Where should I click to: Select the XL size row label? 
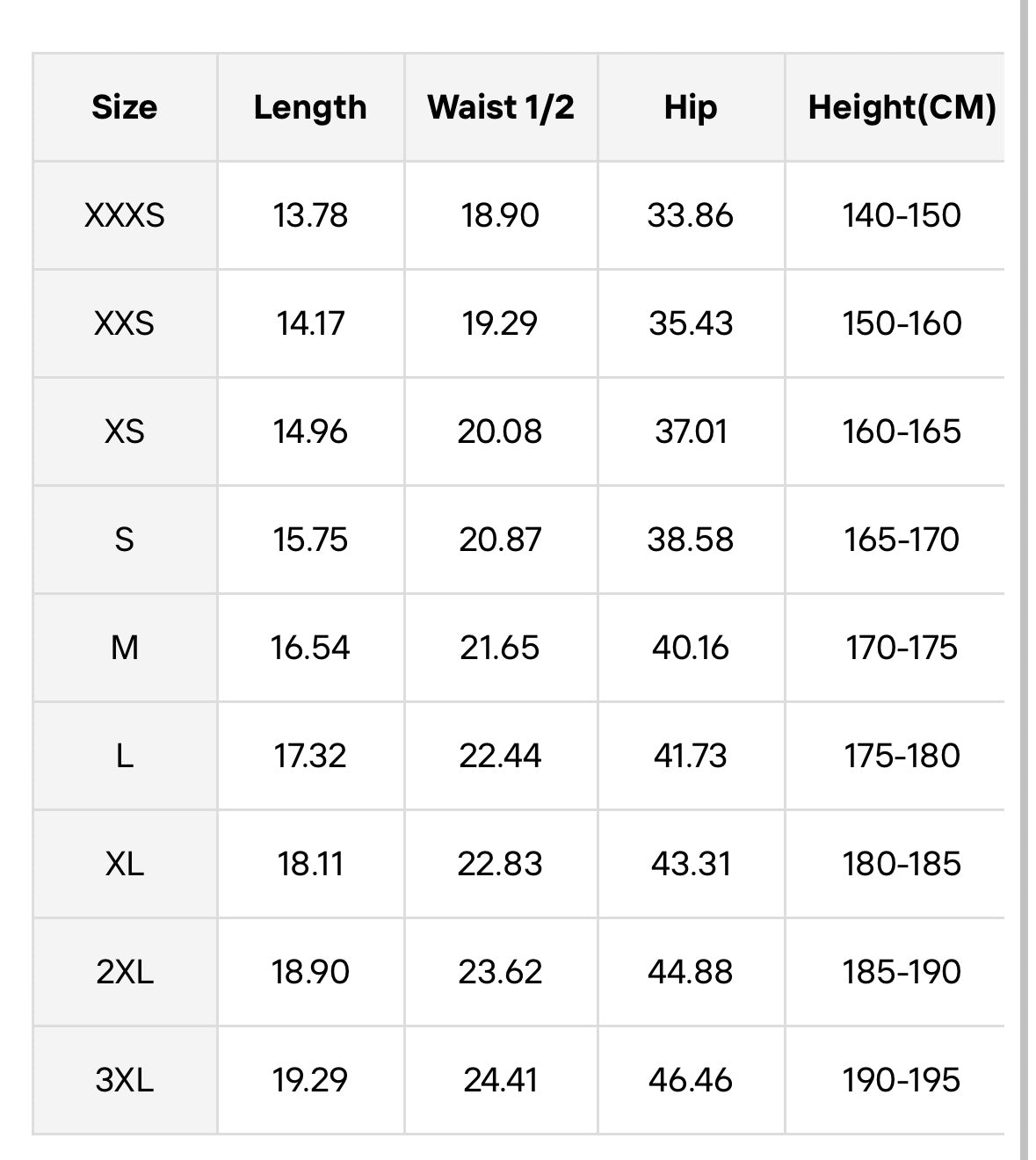click(125, 864)
